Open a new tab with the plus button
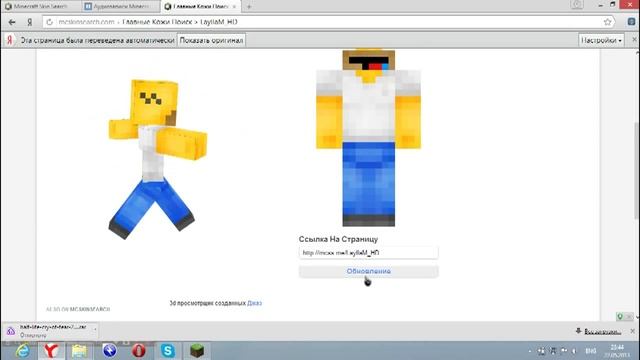Viewport: 640px width, 360px height. click(249, 7)
